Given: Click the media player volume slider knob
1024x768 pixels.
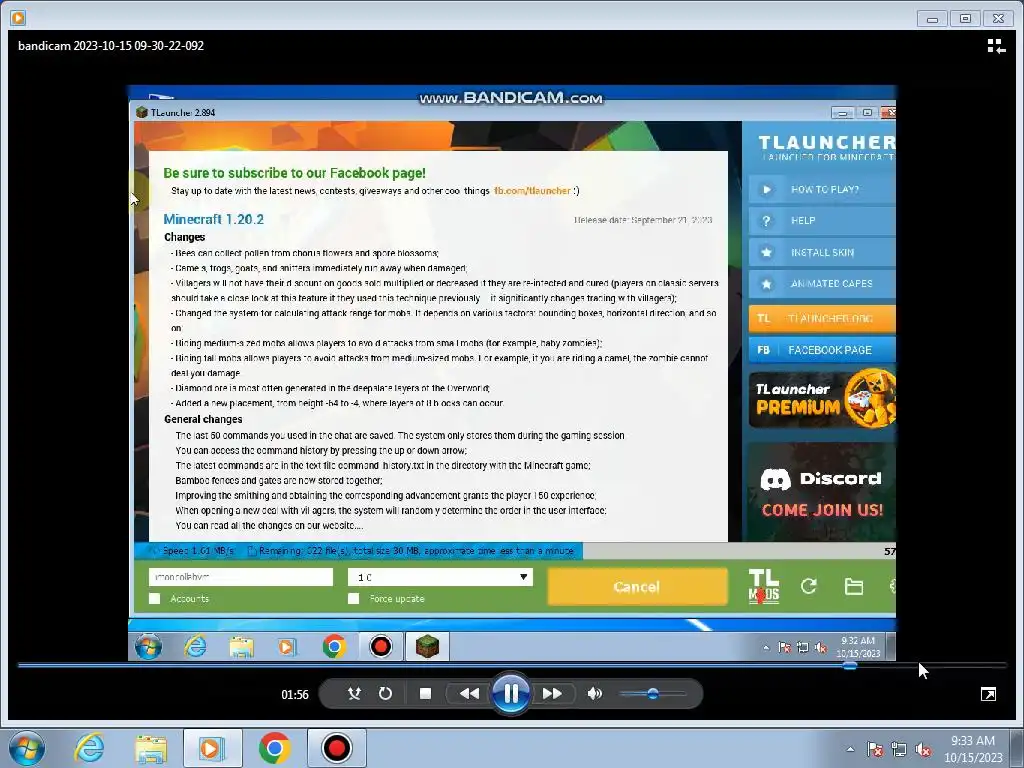Looking at the screenshot, I should point(652,694).
